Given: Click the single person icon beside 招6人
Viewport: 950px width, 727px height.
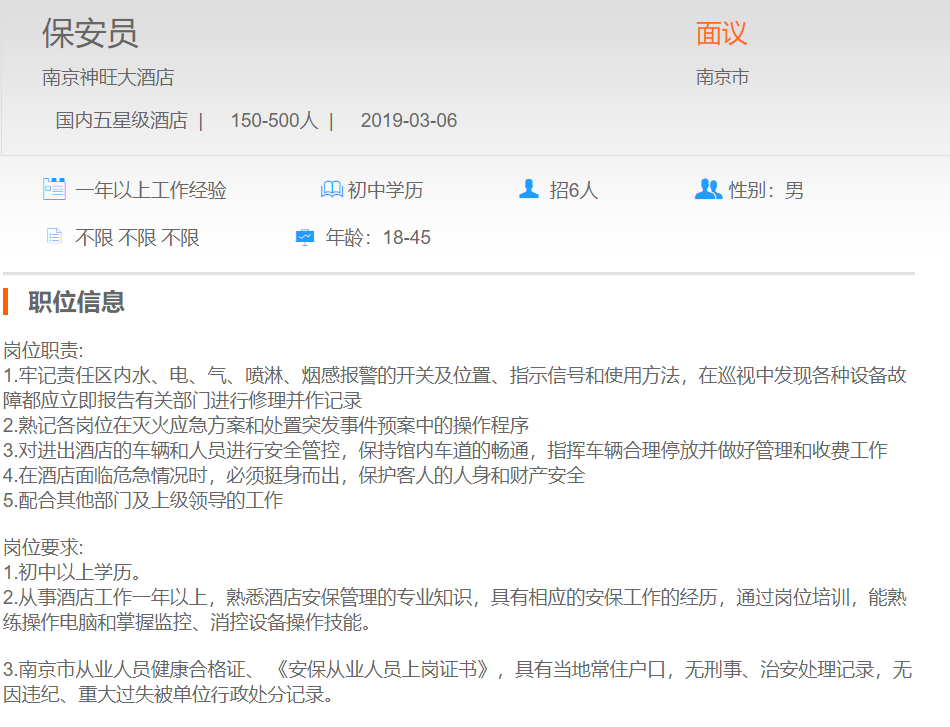Looking at the screenshot, I should (529, 189).
